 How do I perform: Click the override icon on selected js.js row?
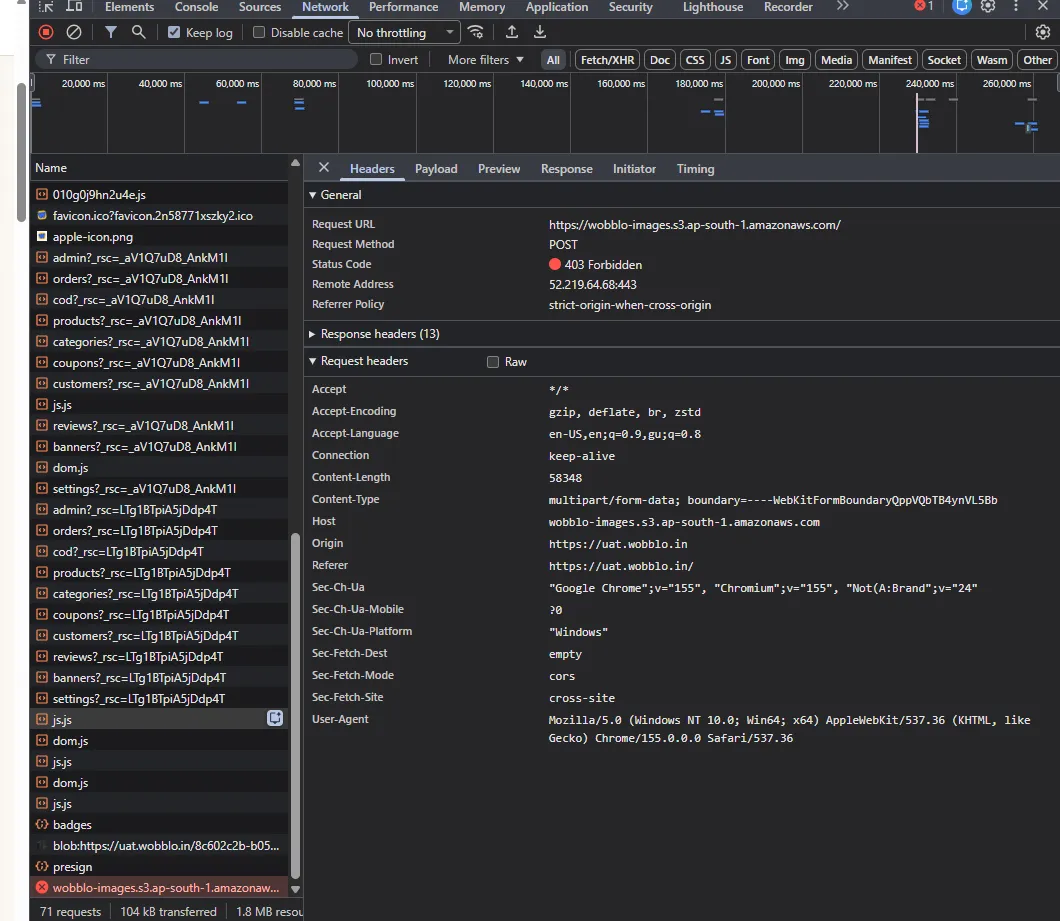[x=274, y=718]
